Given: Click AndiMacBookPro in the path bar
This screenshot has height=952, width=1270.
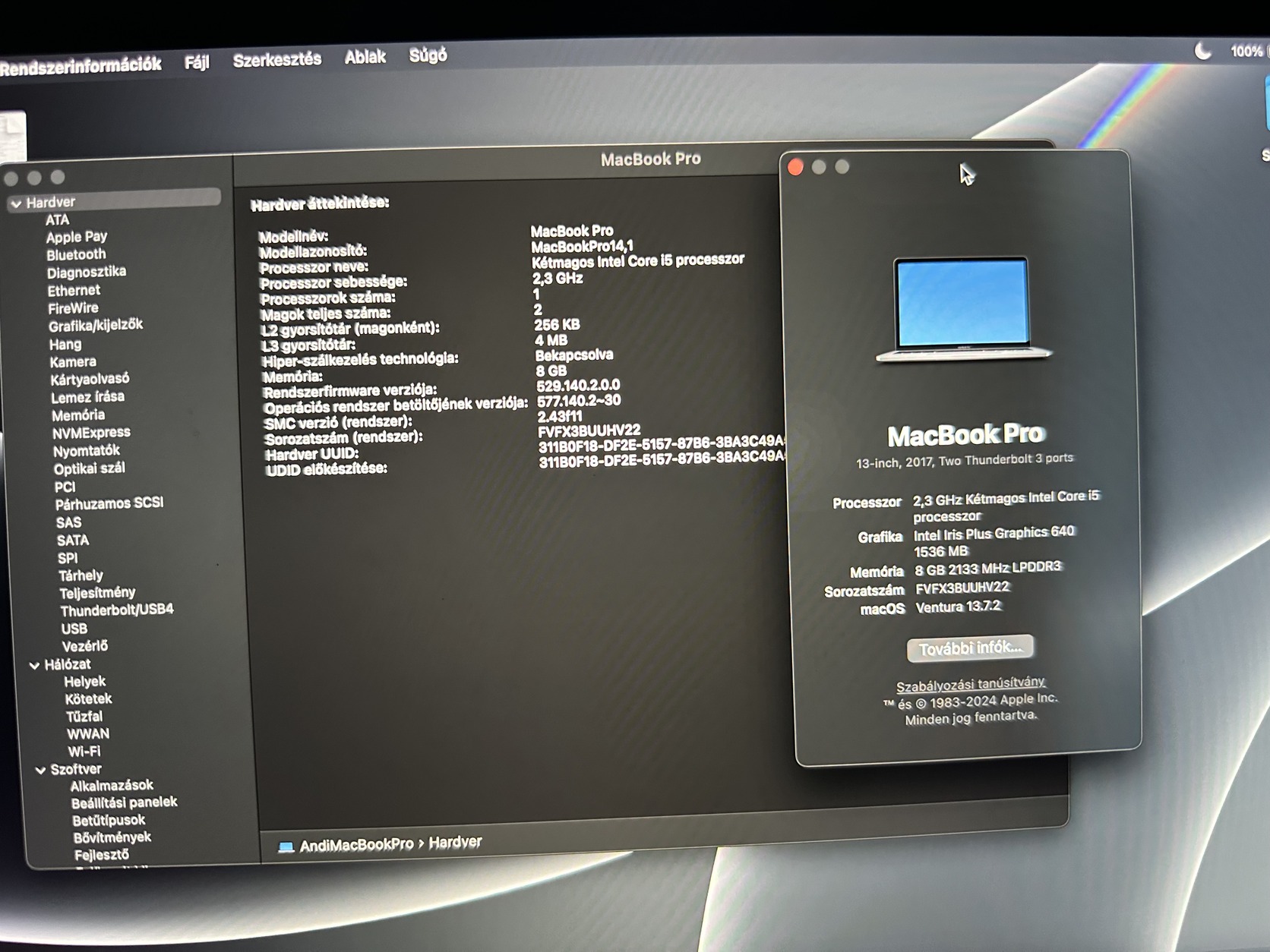Looking at the screenshot, I should [x=356, y=845].
